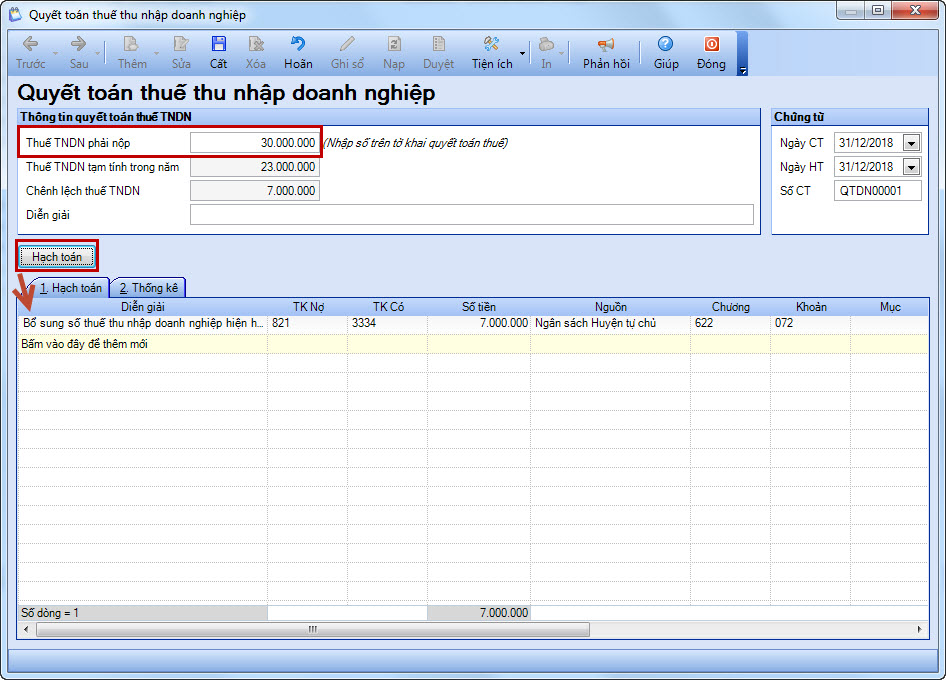Viewport: 946px width, 680px height.
Task: Click the TK Có cell 3334
Action: click(387, 323)
